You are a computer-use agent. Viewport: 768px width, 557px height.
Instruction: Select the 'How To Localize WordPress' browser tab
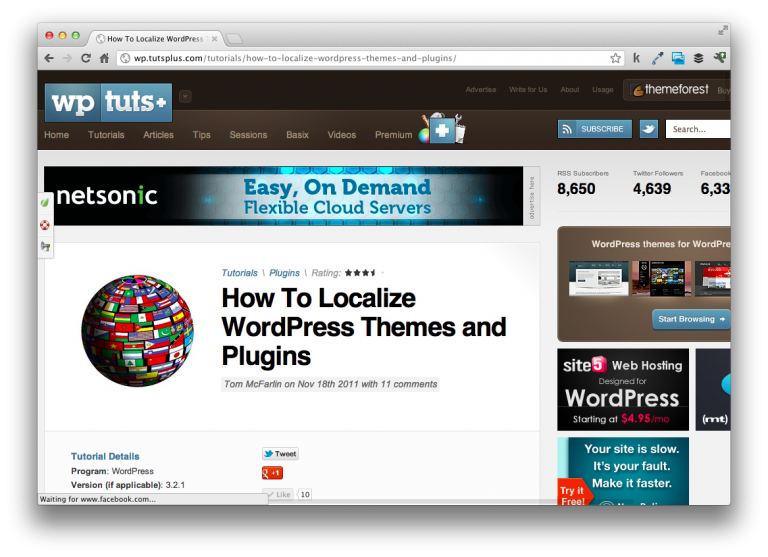[154, 39]
